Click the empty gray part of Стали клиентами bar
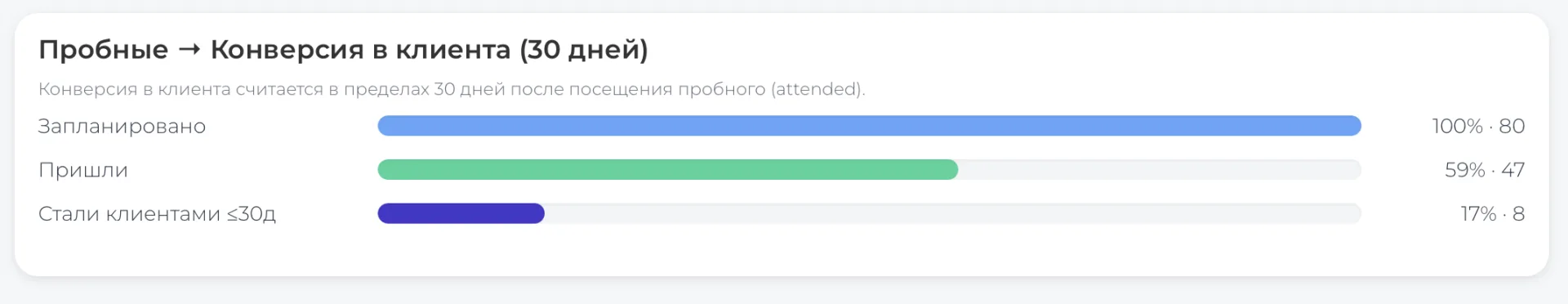The image size is (1568, 304). click(953, 213)
